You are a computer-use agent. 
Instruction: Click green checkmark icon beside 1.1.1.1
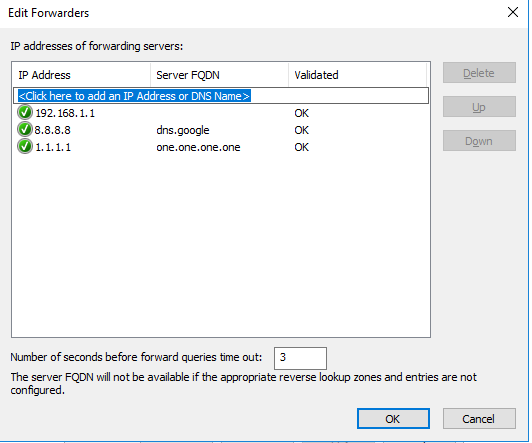click(25, 146)
